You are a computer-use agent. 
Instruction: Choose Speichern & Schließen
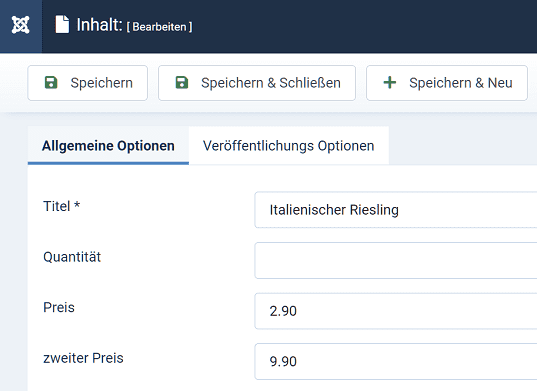(257, 83)
